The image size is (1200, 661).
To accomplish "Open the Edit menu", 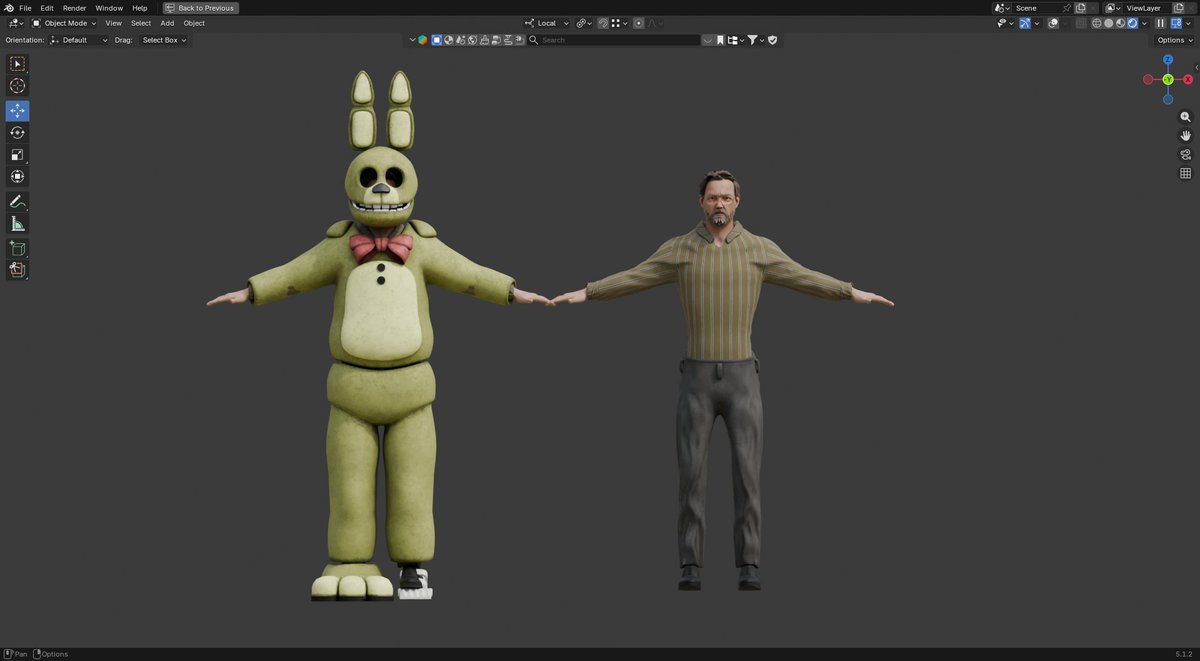I will [x=47, y=8].
